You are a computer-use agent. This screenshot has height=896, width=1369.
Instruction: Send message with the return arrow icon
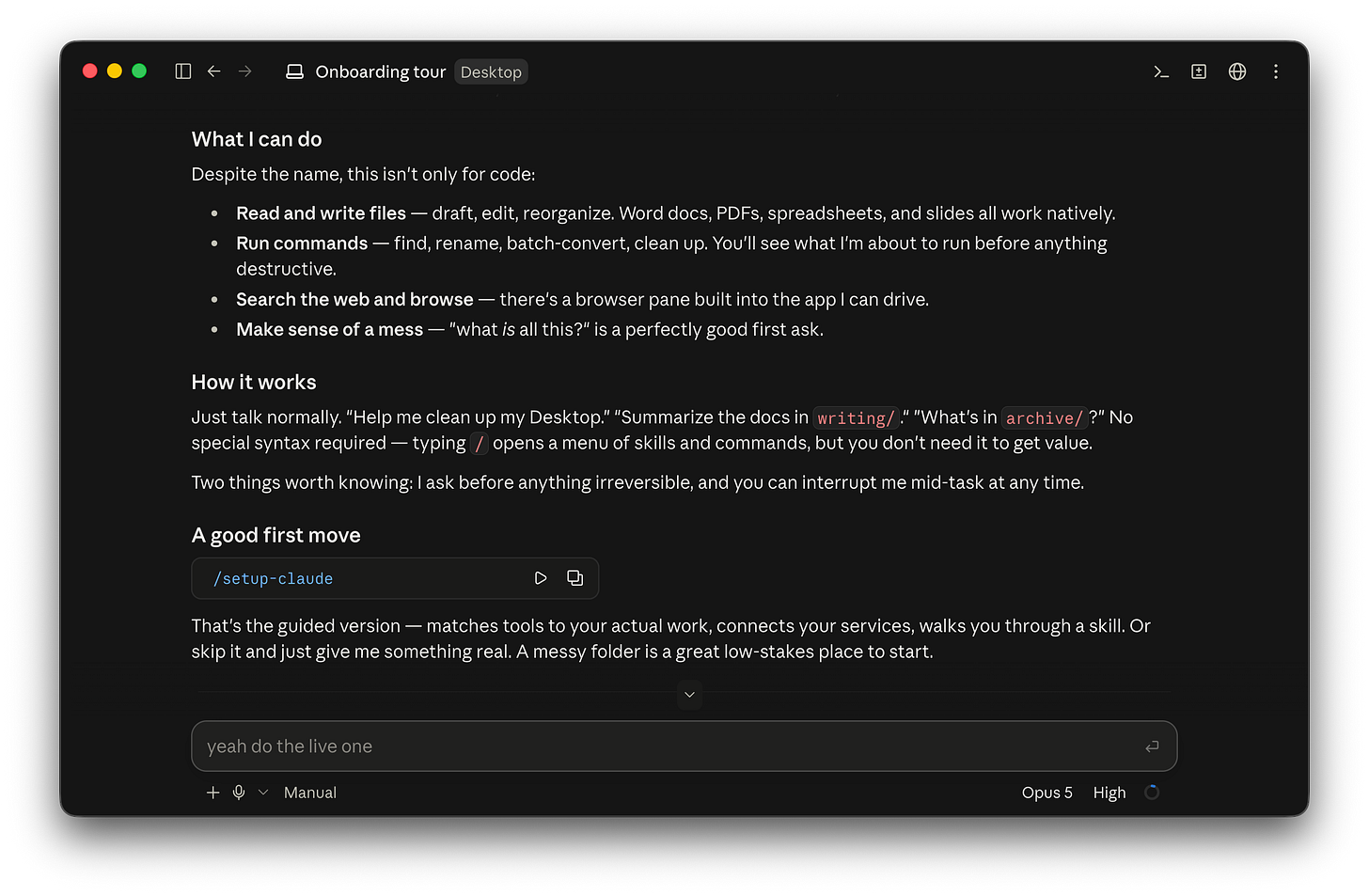(x=1152, y=747)
